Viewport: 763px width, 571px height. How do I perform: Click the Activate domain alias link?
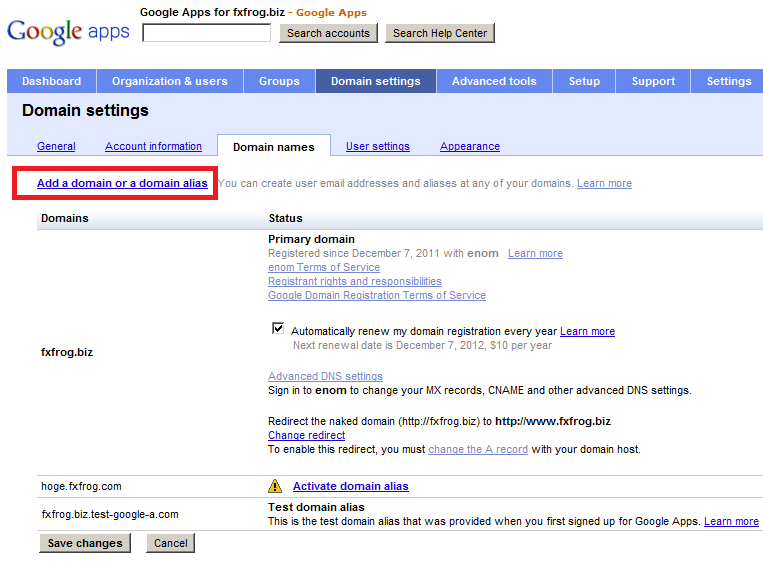pyautogui.click(x=350, y=486)
